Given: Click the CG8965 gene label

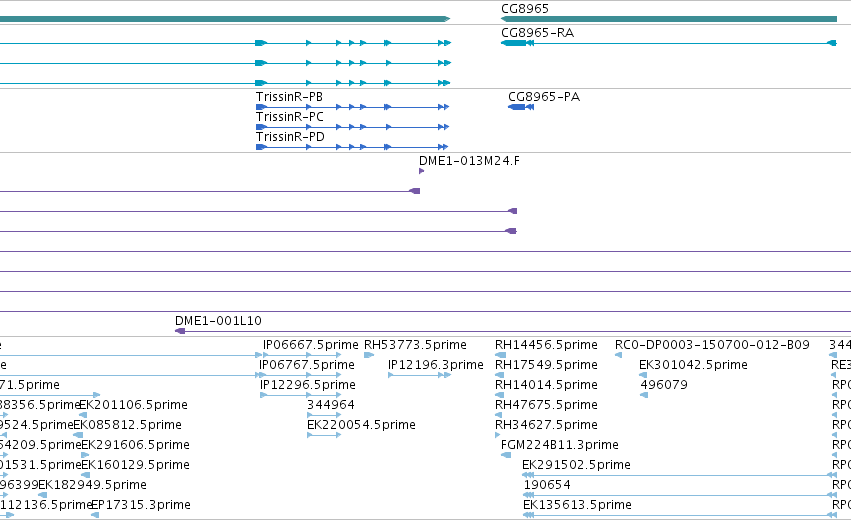Looking at the screenshot, I should (525, 9).
